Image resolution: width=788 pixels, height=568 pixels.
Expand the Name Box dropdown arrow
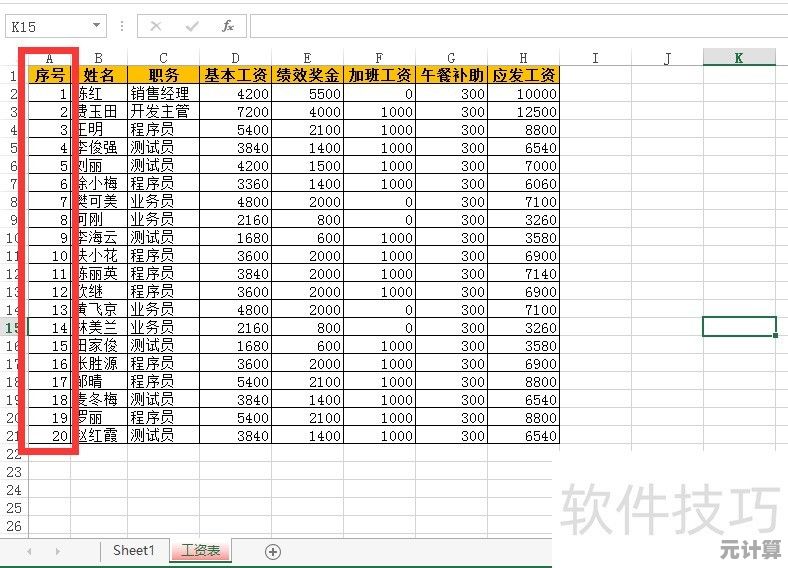[x=96, y=26]
